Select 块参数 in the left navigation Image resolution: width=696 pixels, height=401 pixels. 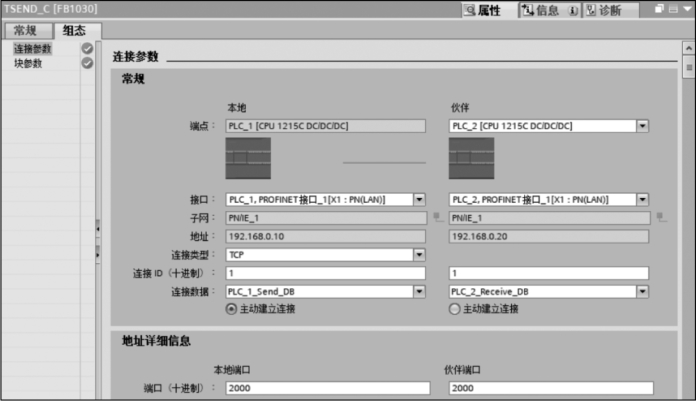28,64
